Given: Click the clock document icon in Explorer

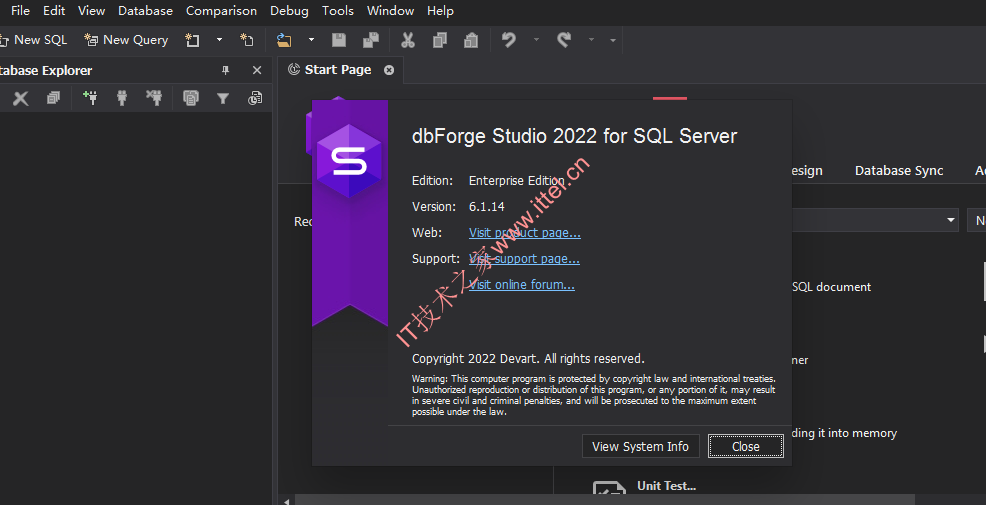Looking at the screenshot, I should tap(255, 98).
